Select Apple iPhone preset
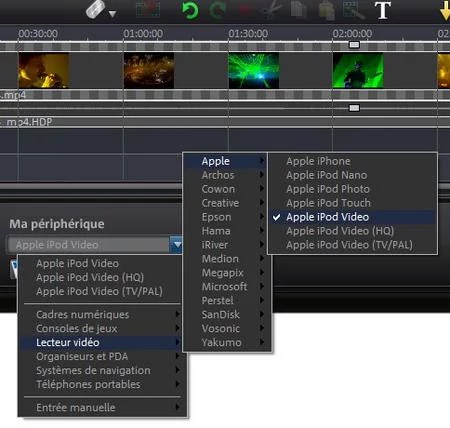450x428 pixels. coord(352,161)
